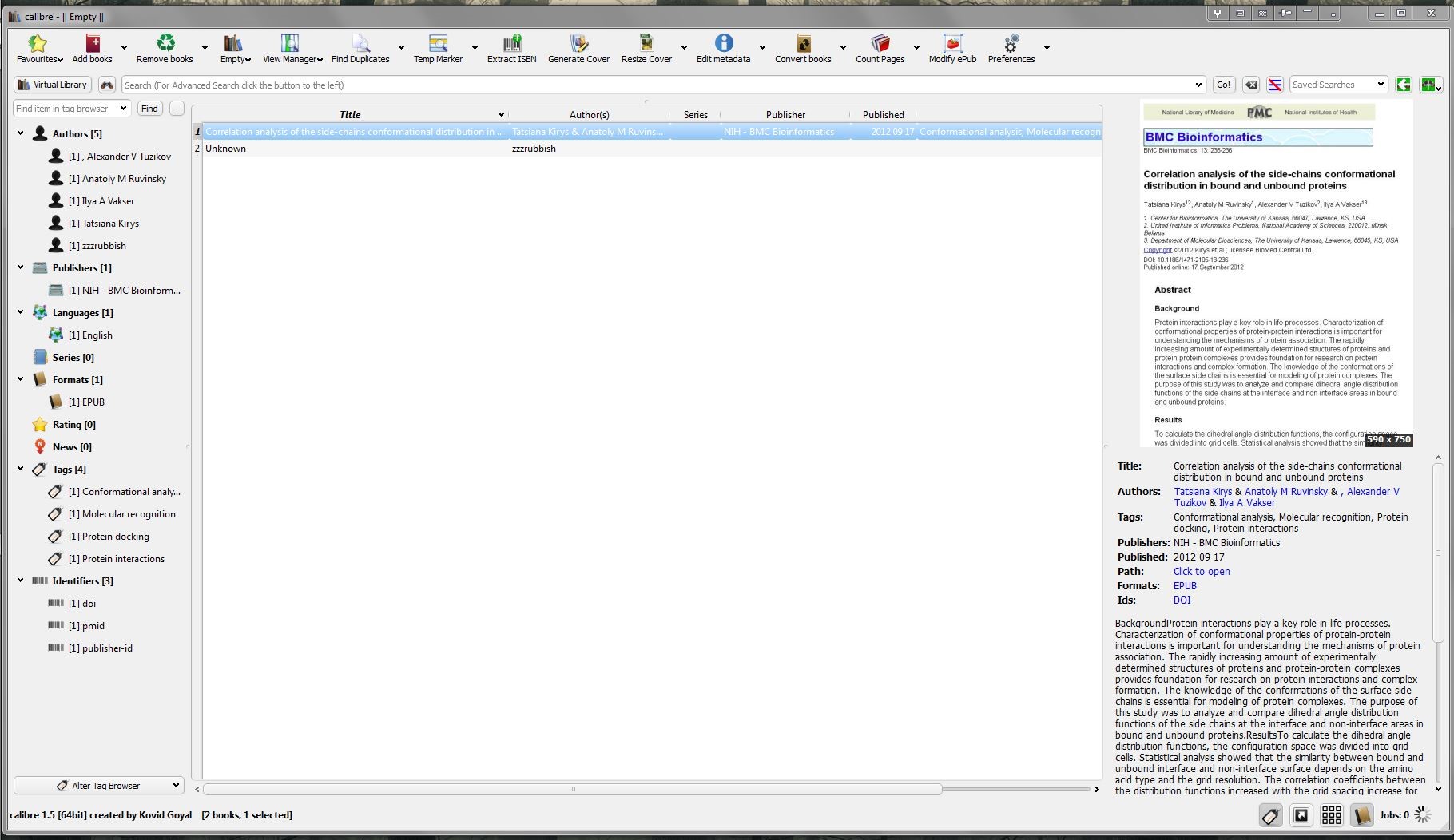Click the pin icon in the title bar
The width and height of the screenshot is (1454, 840).
[1285, 14]
